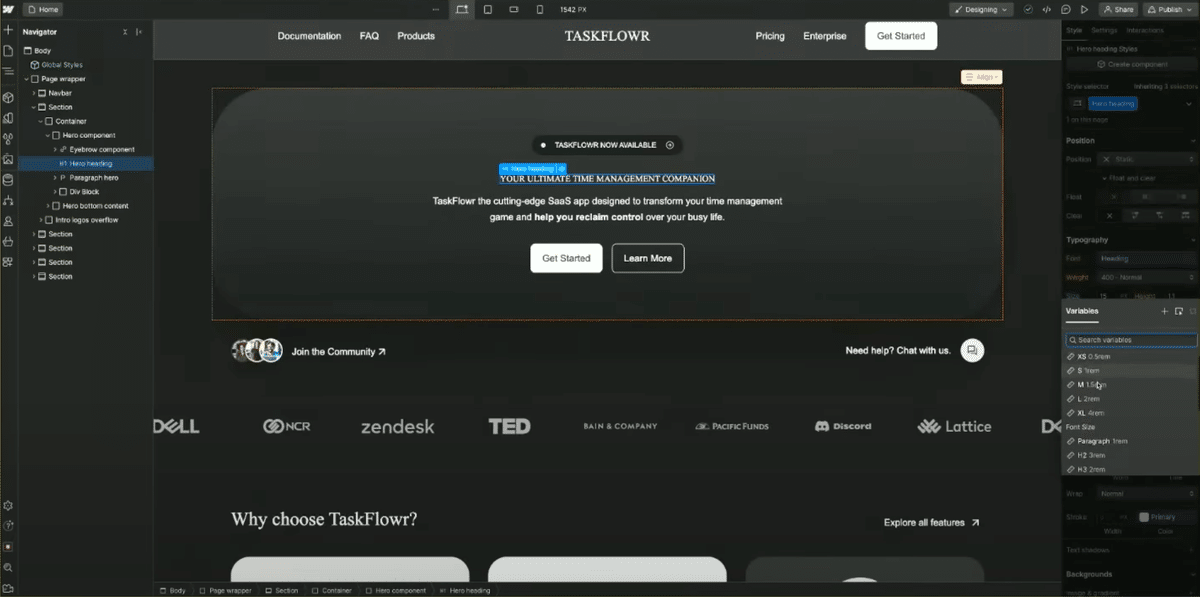Click Hero component in breadcrumb bar
This screenshot has width=1200, height=597.
[x=396, y=591]
